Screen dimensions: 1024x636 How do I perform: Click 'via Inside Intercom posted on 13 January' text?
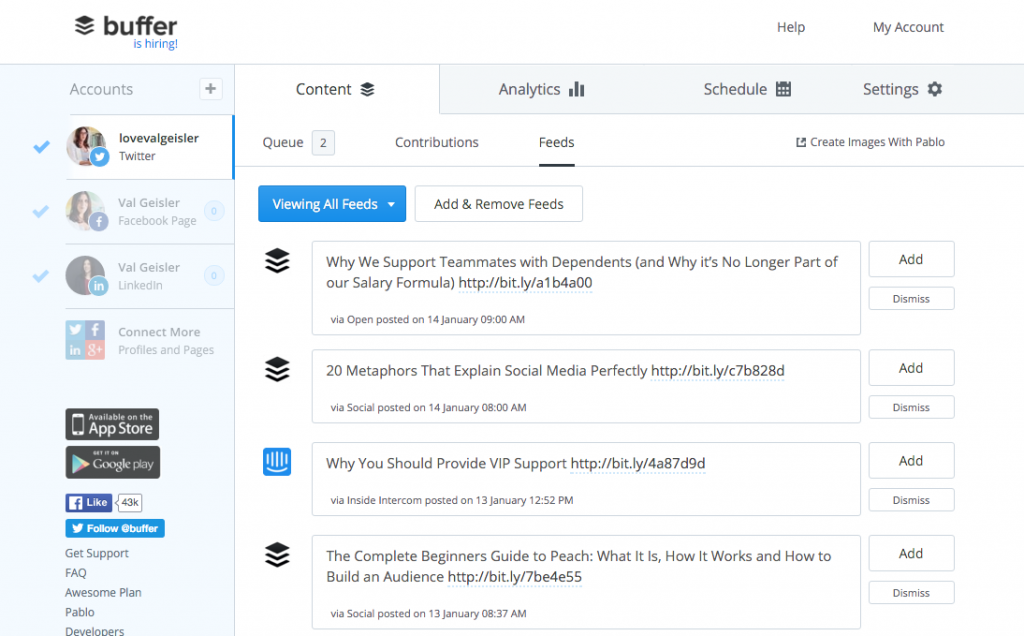[452, 500]
